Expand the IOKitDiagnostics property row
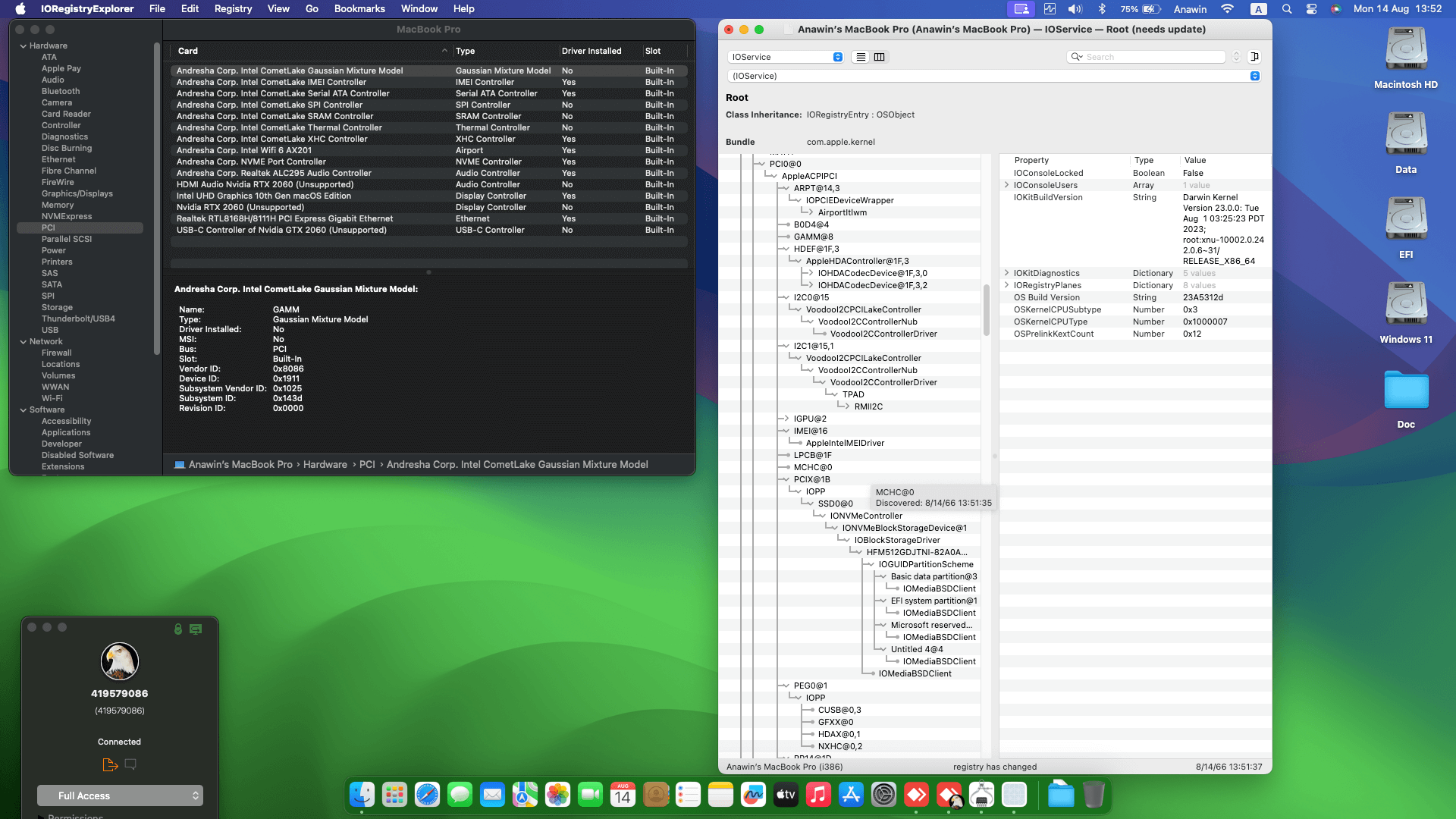Image resolution: width=1456 pixels, height=819 pixels. coord(1006,273)
